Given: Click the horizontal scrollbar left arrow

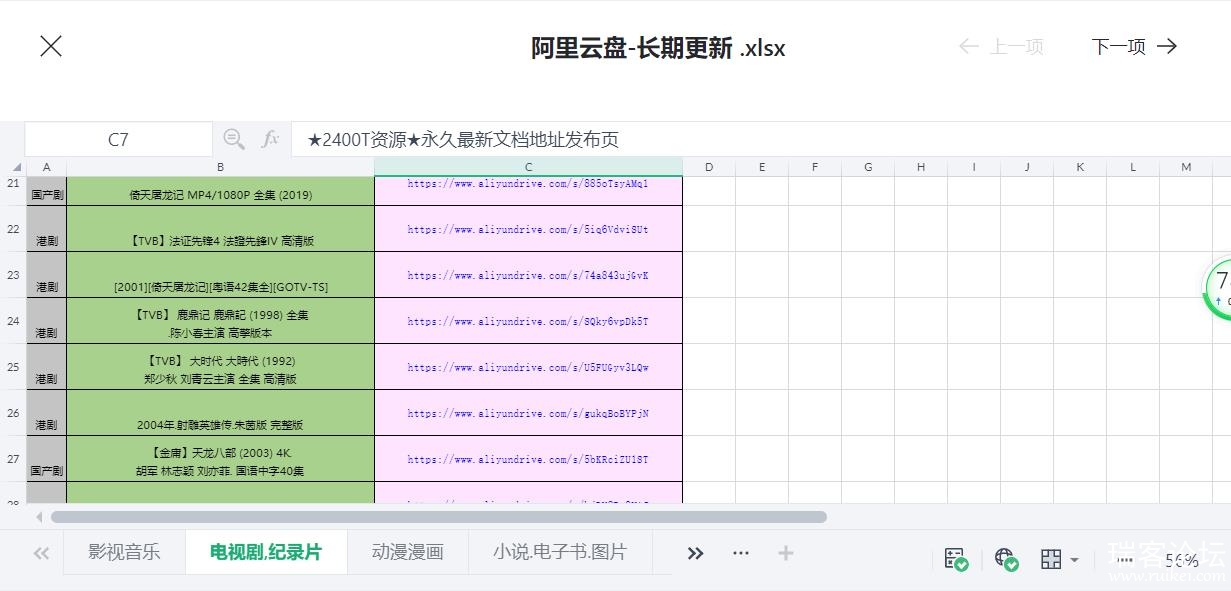Looking at the screenshot, I should 40,517.
